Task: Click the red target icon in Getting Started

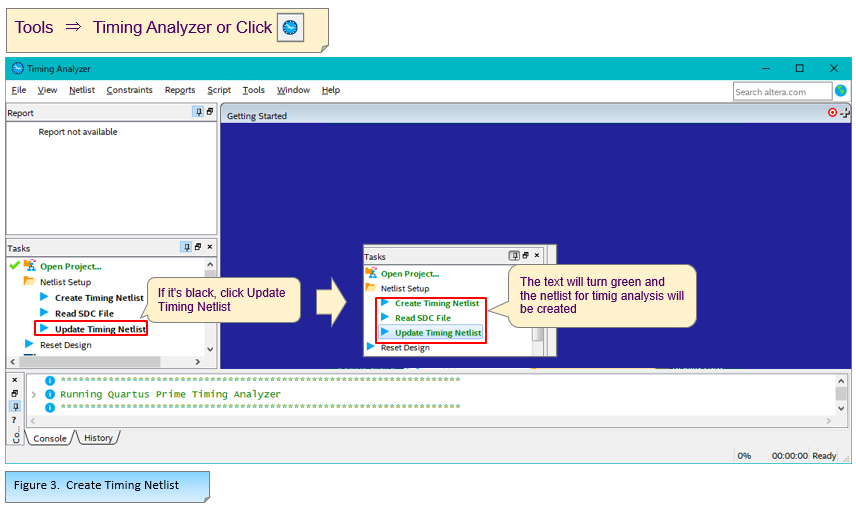Action: pyautogui.click(x=832, y=114)
